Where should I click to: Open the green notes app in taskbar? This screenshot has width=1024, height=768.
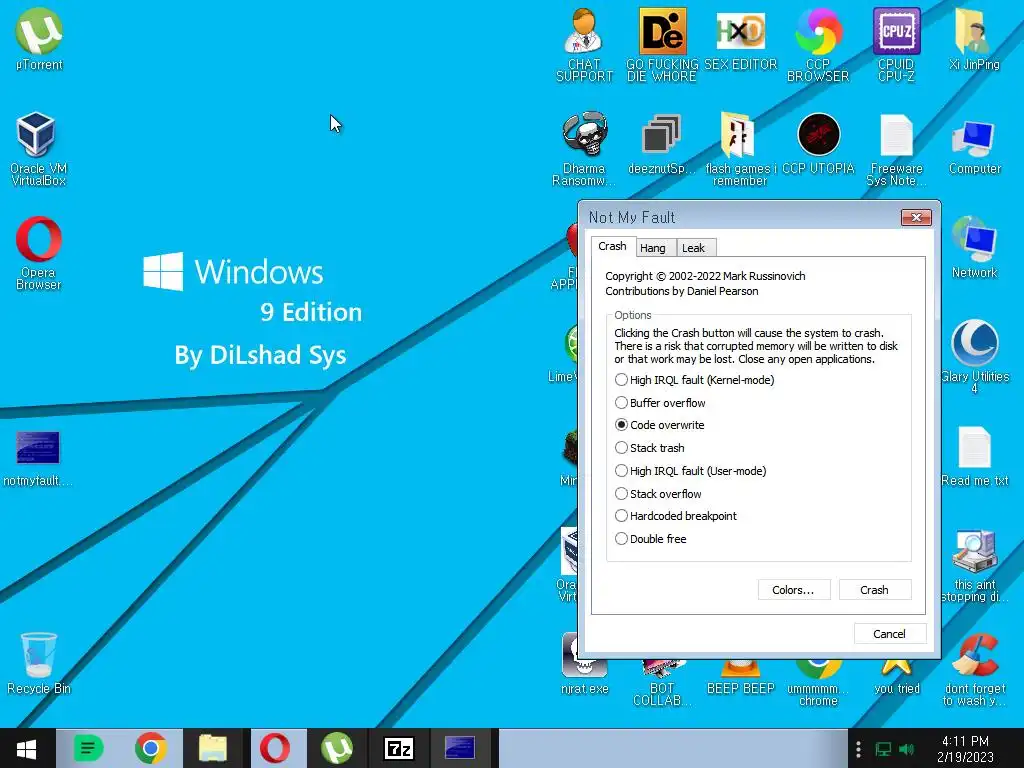tap(88, 748)
